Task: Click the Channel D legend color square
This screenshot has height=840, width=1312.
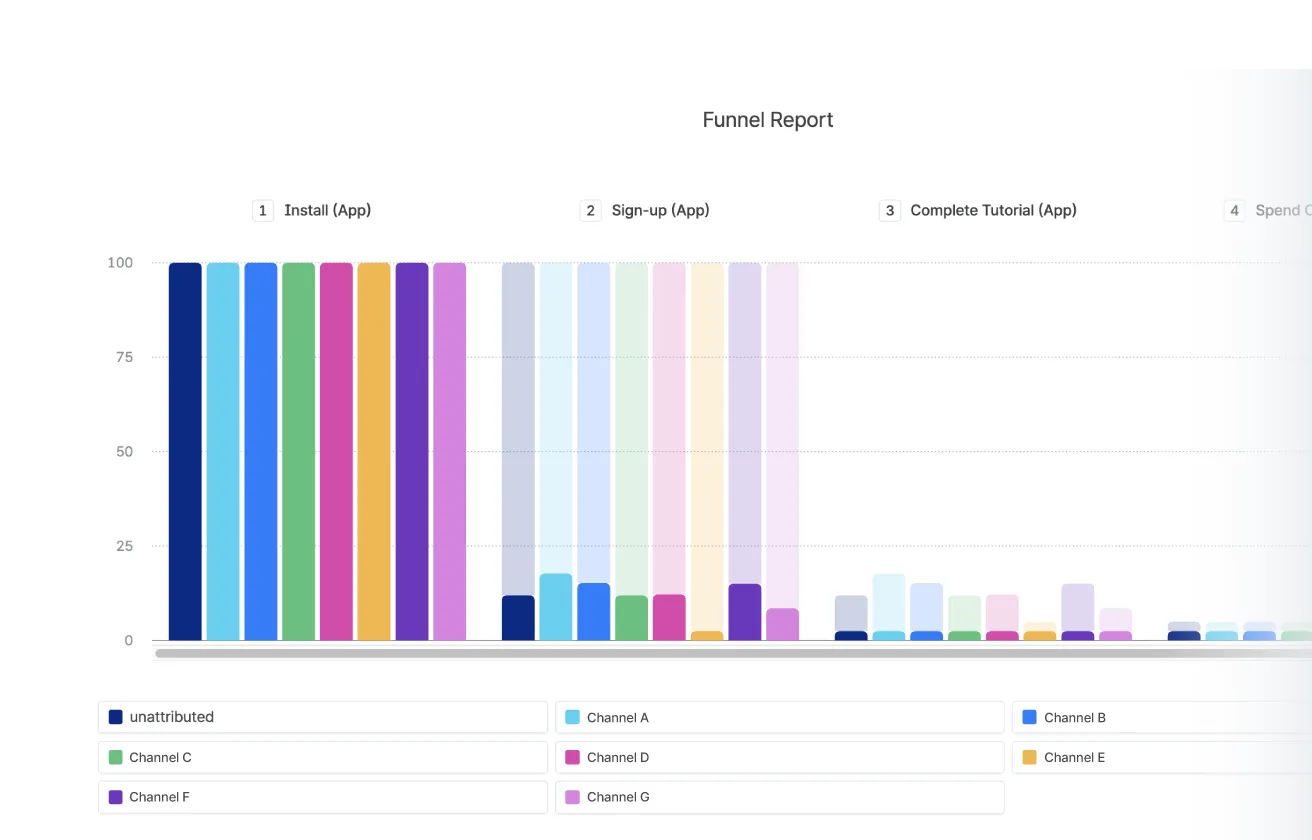Action: pyautogui.click(x=572, y=757)
